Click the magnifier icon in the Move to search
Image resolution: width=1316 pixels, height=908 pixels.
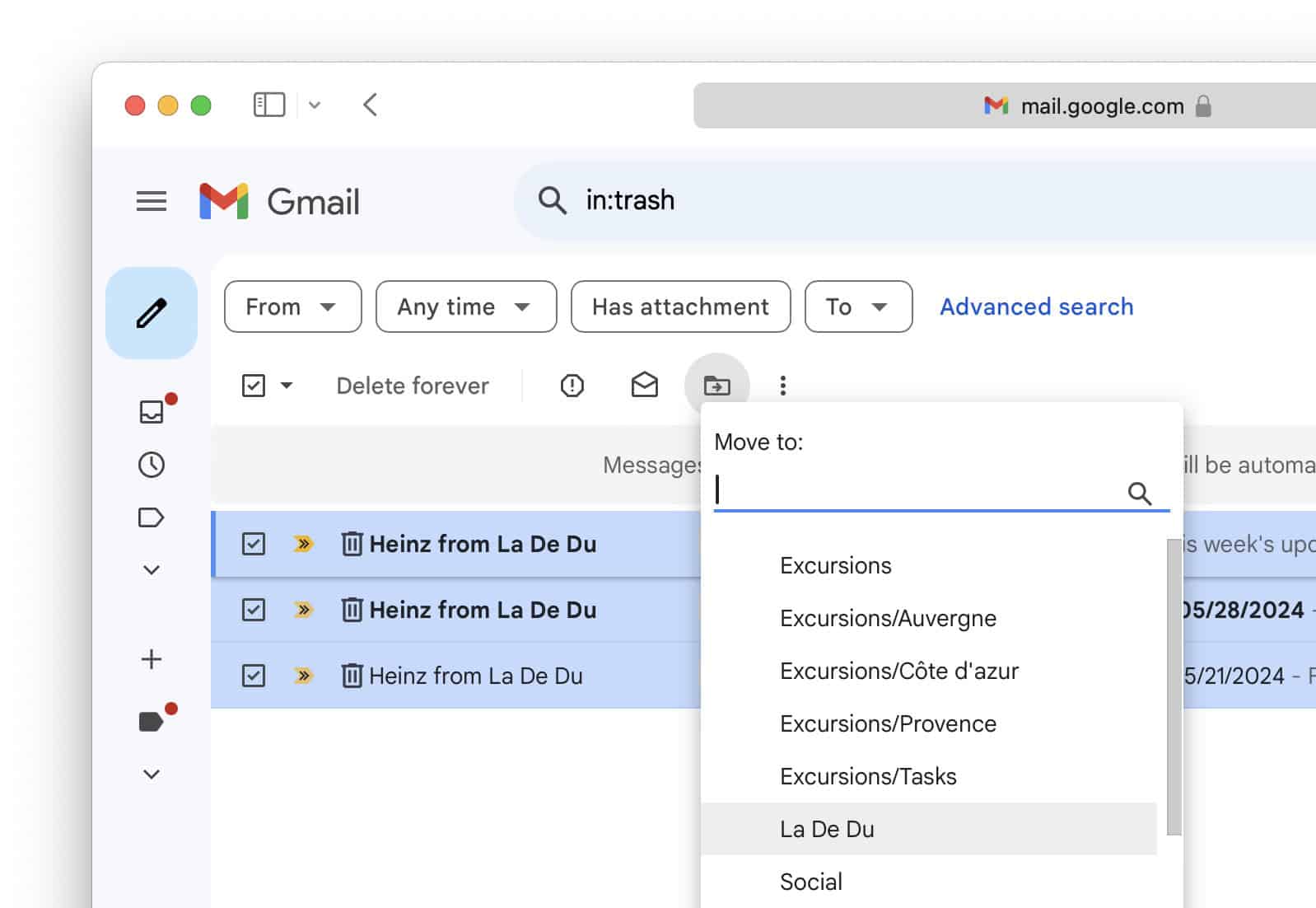pyautogui.click(x=1140, y=493)
